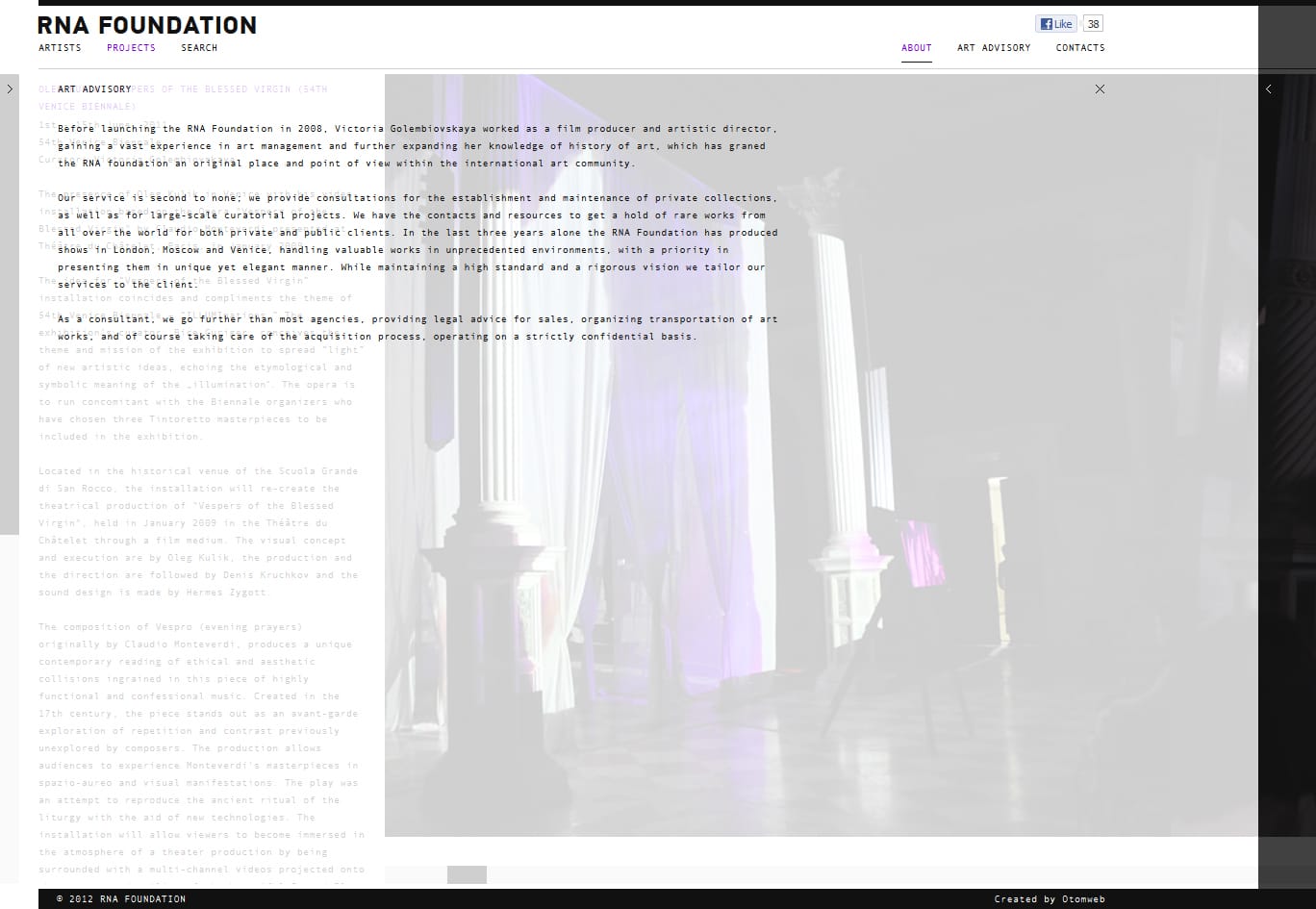Screen dimensions: 1316x909
Task: Open the ARTISTS menu item
Action: (x=60, y=48)
